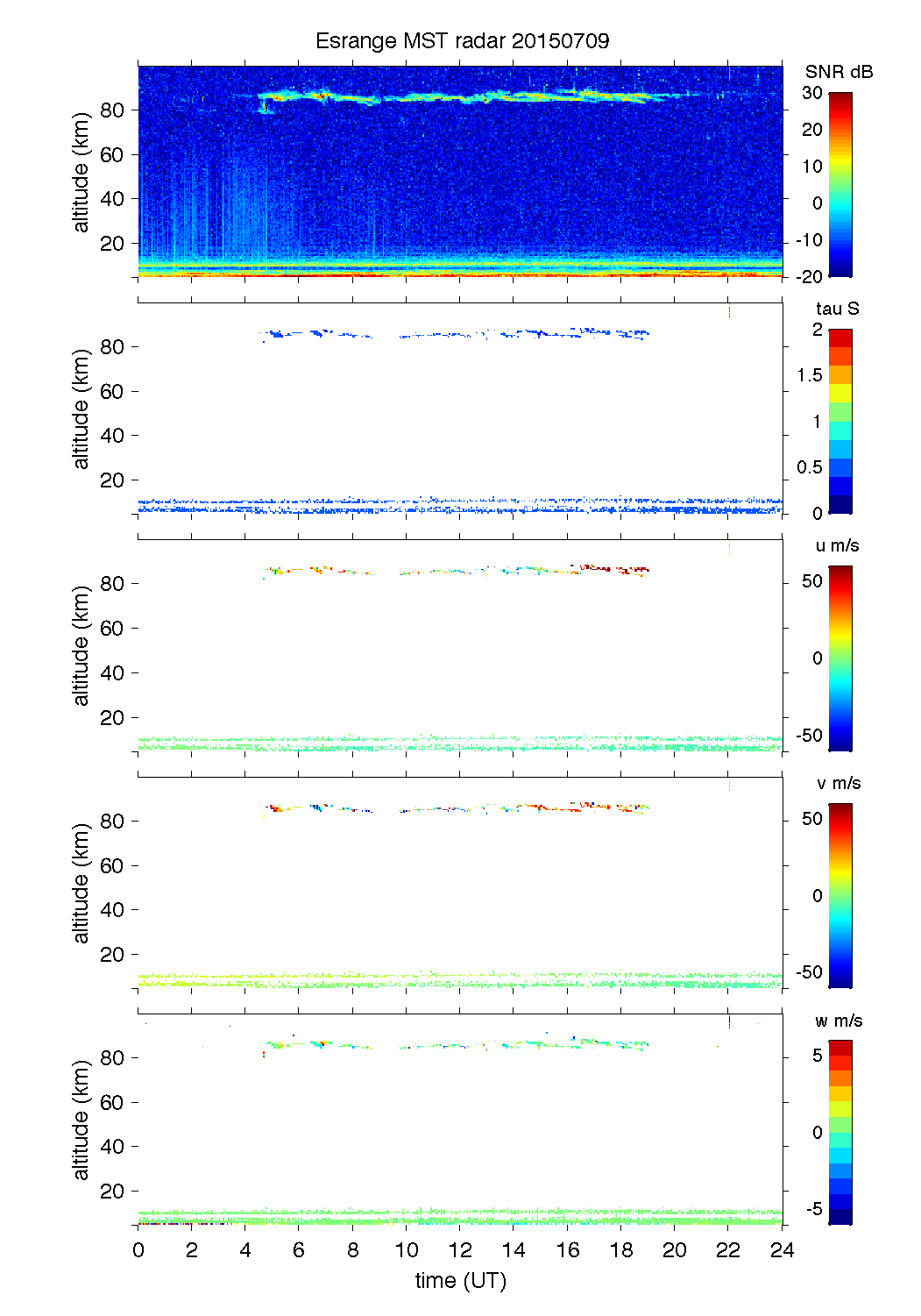Click the w m/s colorbar label
This screenshot has width=921, height=1316.
pyautogui.click(x=838, y=1021)
